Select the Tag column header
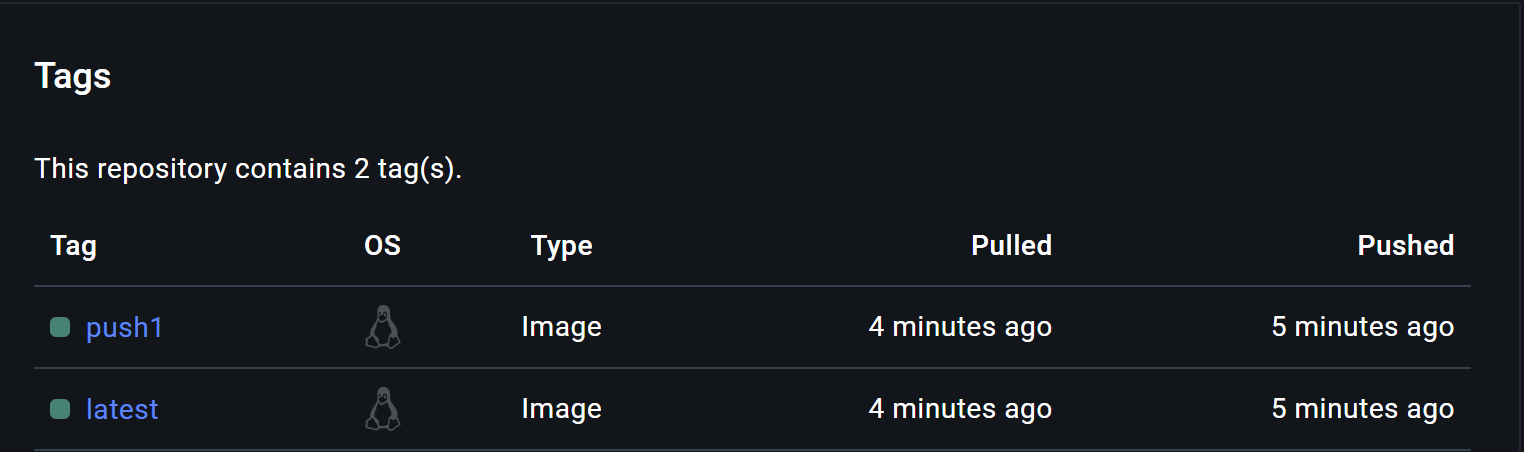 (73, 246)
